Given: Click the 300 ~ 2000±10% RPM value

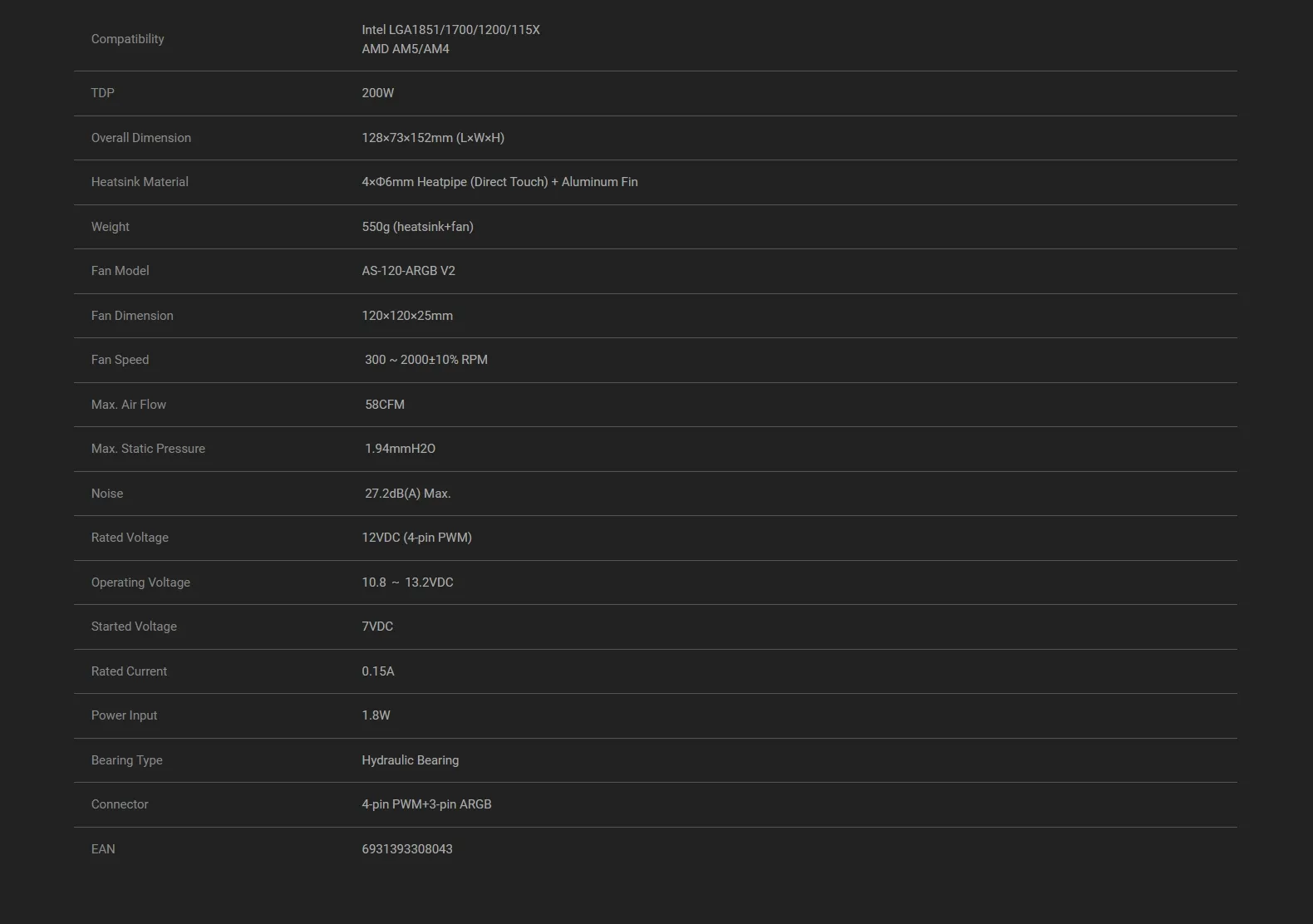Looking at the screenshot, I should coord(426,360).
